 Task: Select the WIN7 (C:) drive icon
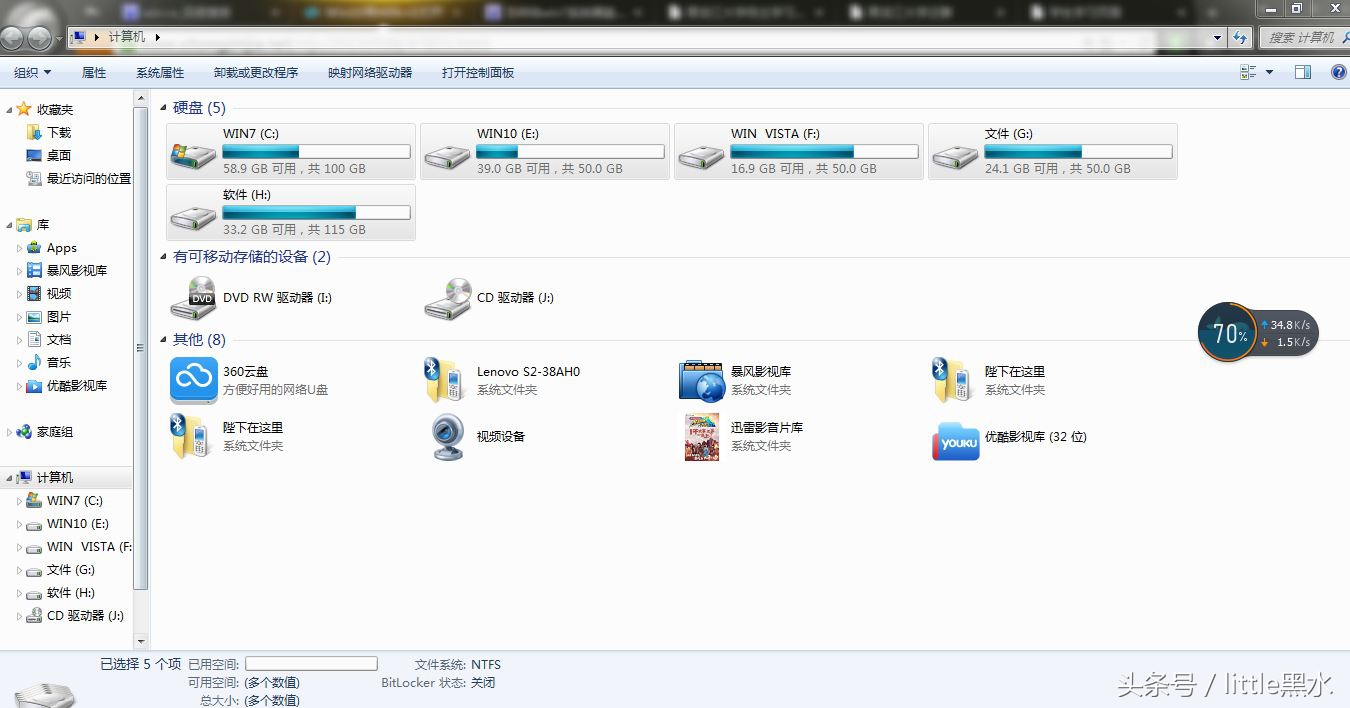pyautogui.click(x=193, y=154)
